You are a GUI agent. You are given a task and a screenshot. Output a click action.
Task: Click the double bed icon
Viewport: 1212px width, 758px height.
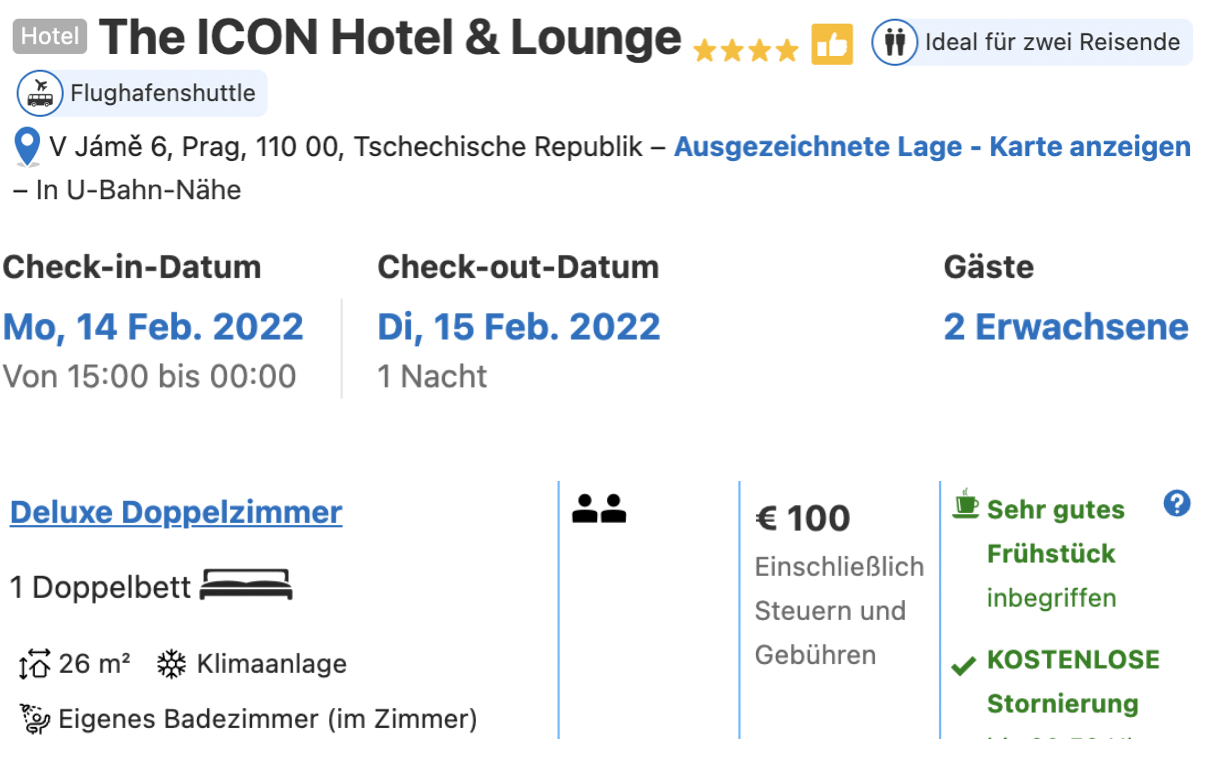tap(246, 584)
